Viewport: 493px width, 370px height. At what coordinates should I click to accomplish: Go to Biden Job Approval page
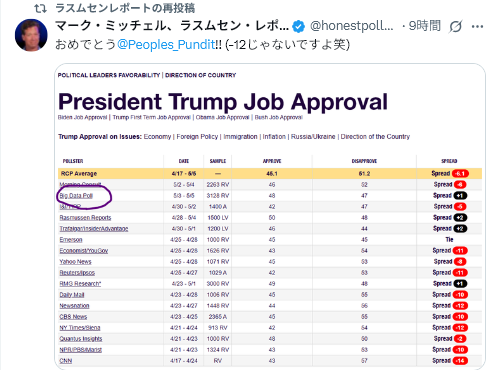coord(82,117)
